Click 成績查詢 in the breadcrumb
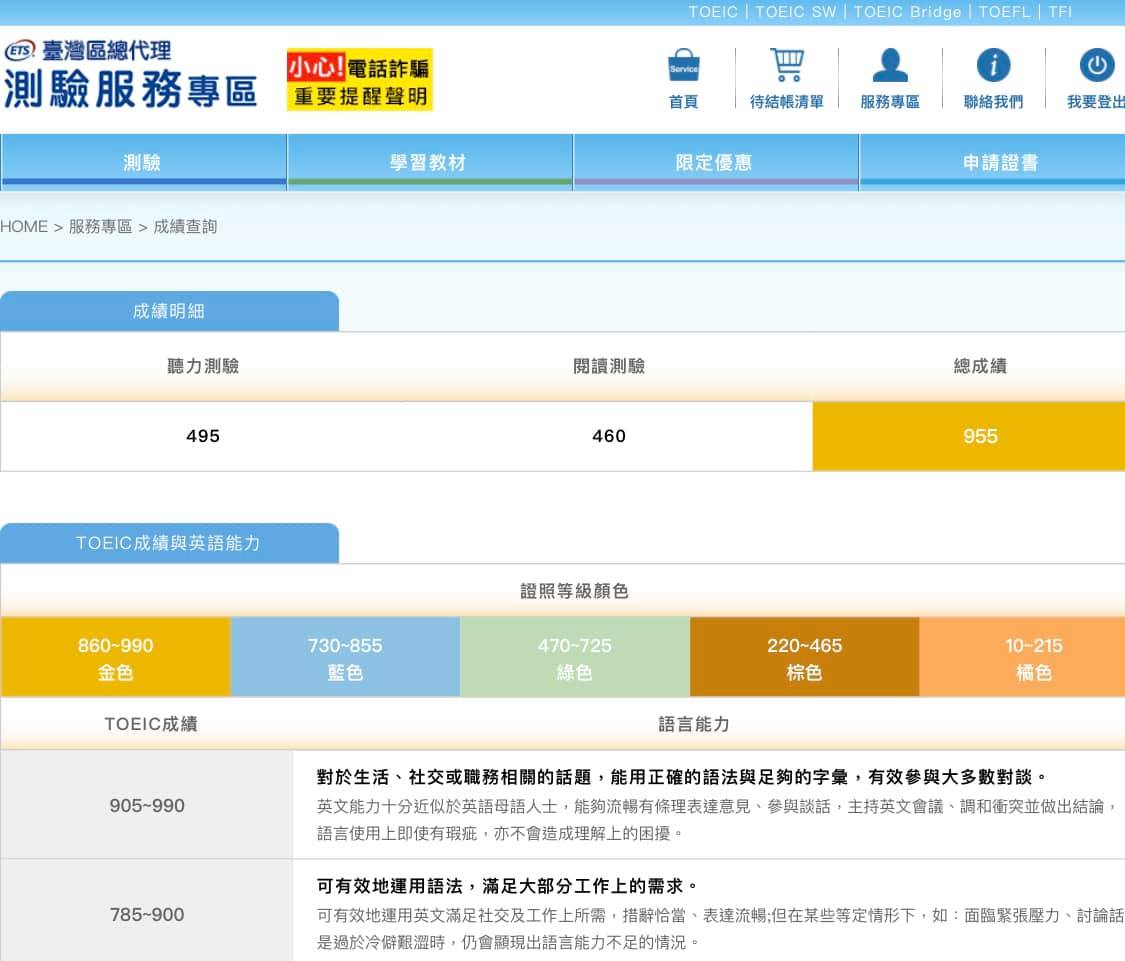The width and height of the screenshot is (1125, 961). pos(185,227)
